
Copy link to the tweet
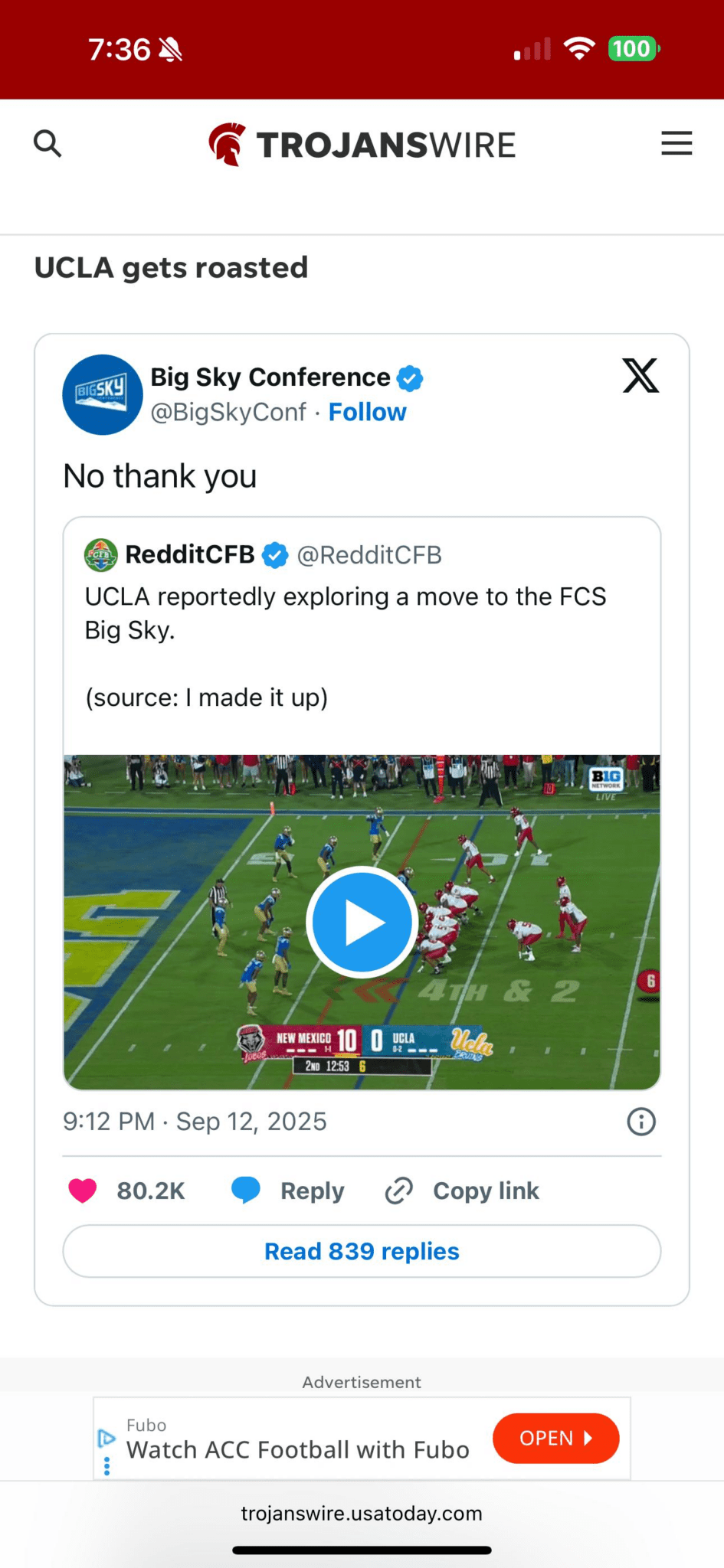462,1191
